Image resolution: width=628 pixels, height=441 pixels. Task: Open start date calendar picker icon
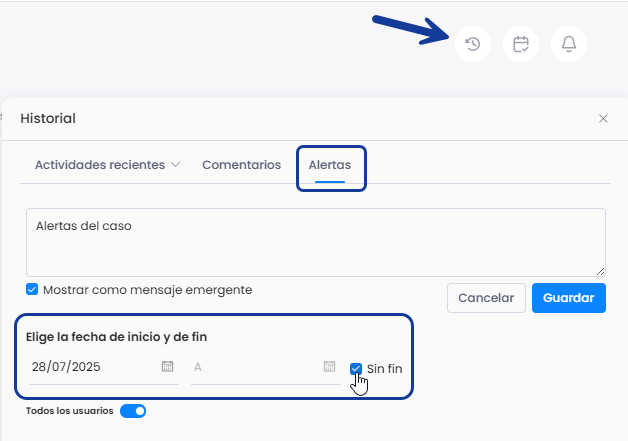coord(167,366)
